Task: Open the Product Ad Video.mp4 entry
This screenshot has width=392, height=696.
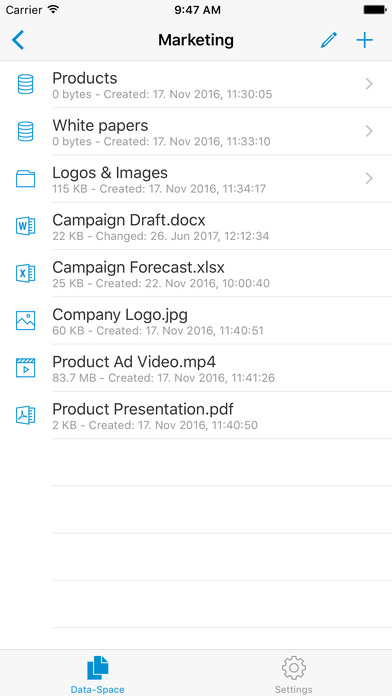Action: [196, 368]
